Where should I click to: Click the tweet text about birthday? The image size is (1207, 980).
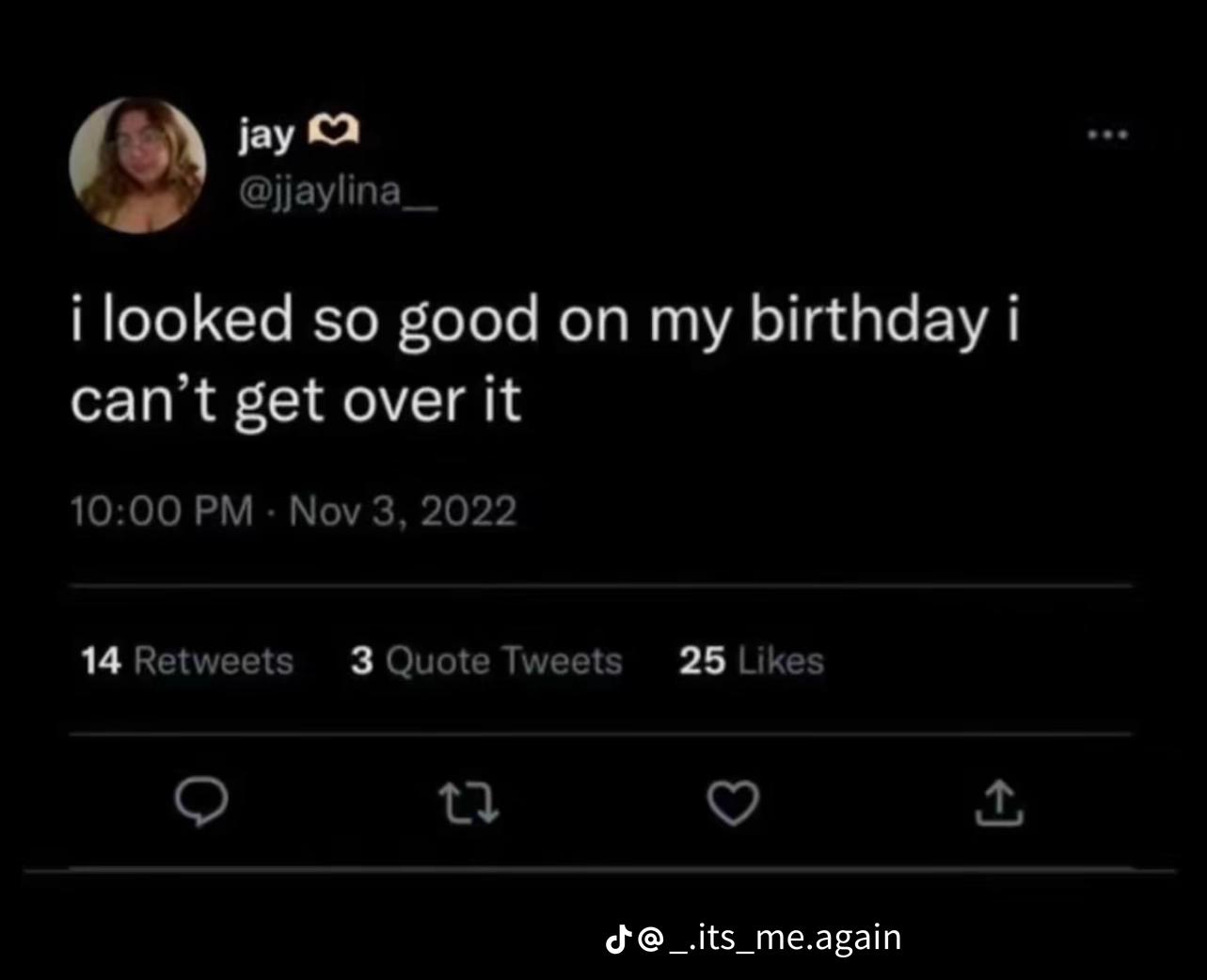(545, 360)
